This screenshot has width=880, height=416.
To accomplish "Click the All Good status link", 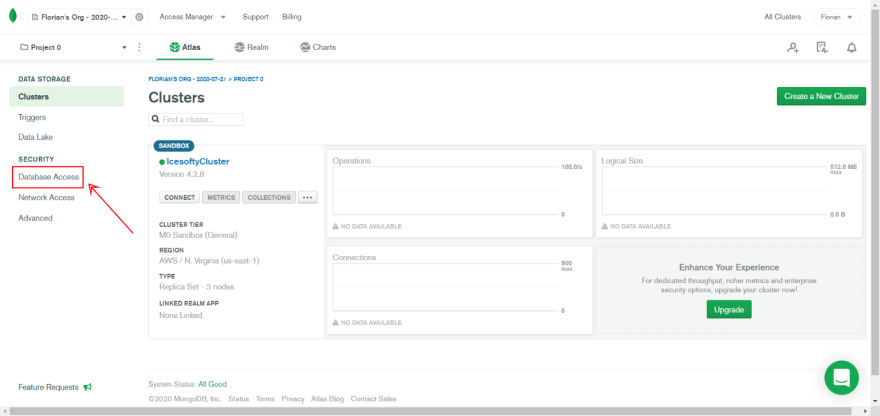I will tap(212, 385).
